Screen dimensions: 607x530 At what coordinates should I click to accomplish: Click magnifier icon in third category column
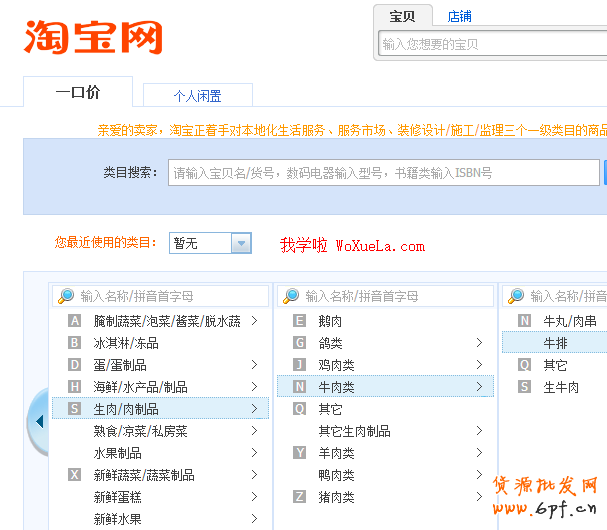516,296
